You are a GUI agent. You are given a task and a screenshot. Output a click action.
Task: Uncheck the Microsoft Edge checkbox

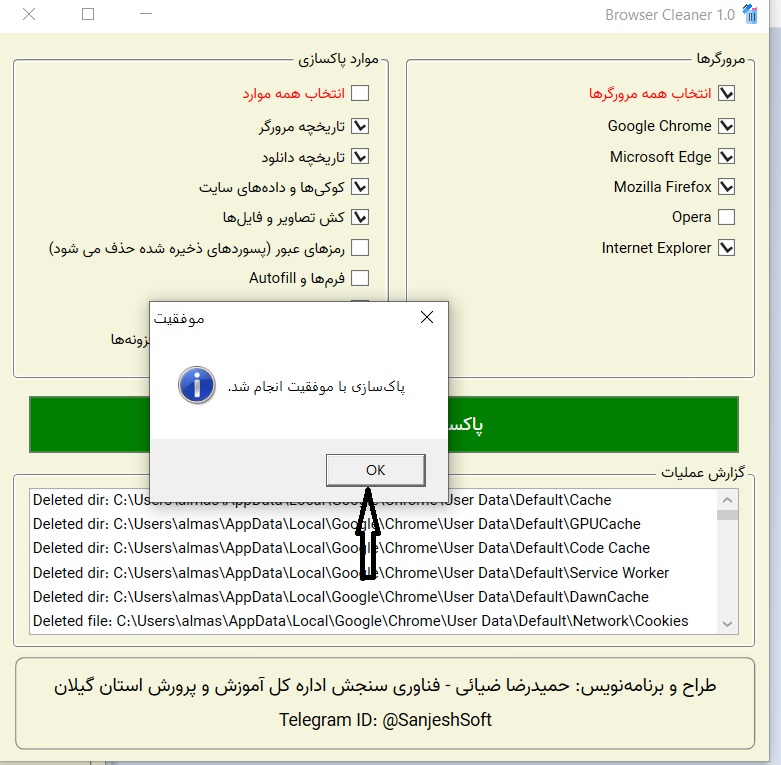click(727, 157)
